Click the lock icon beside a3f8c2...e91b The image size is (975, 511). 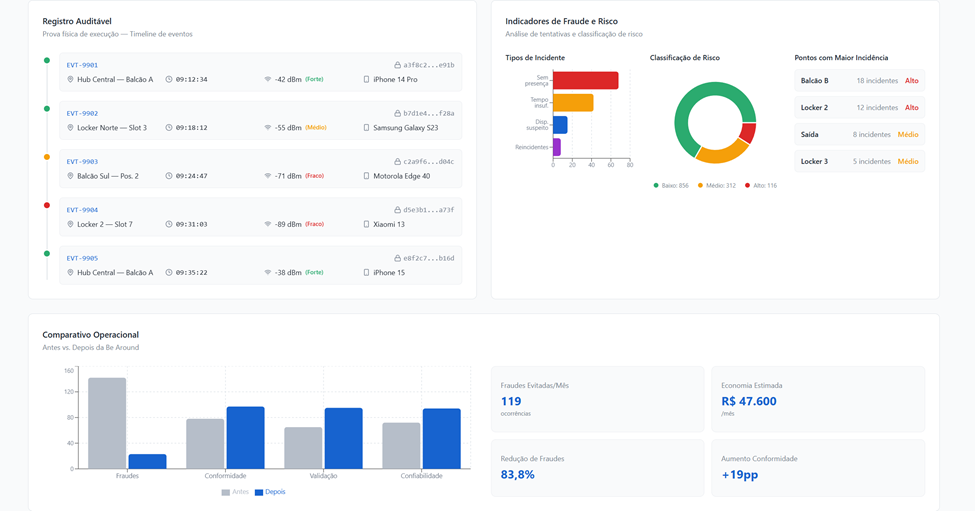397,65
